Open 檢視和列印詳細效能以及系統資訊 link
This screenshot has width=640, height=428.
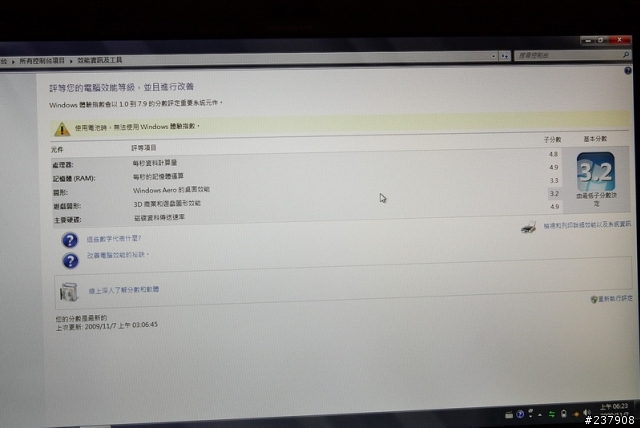pyautogui.click(x=587, y=225)
